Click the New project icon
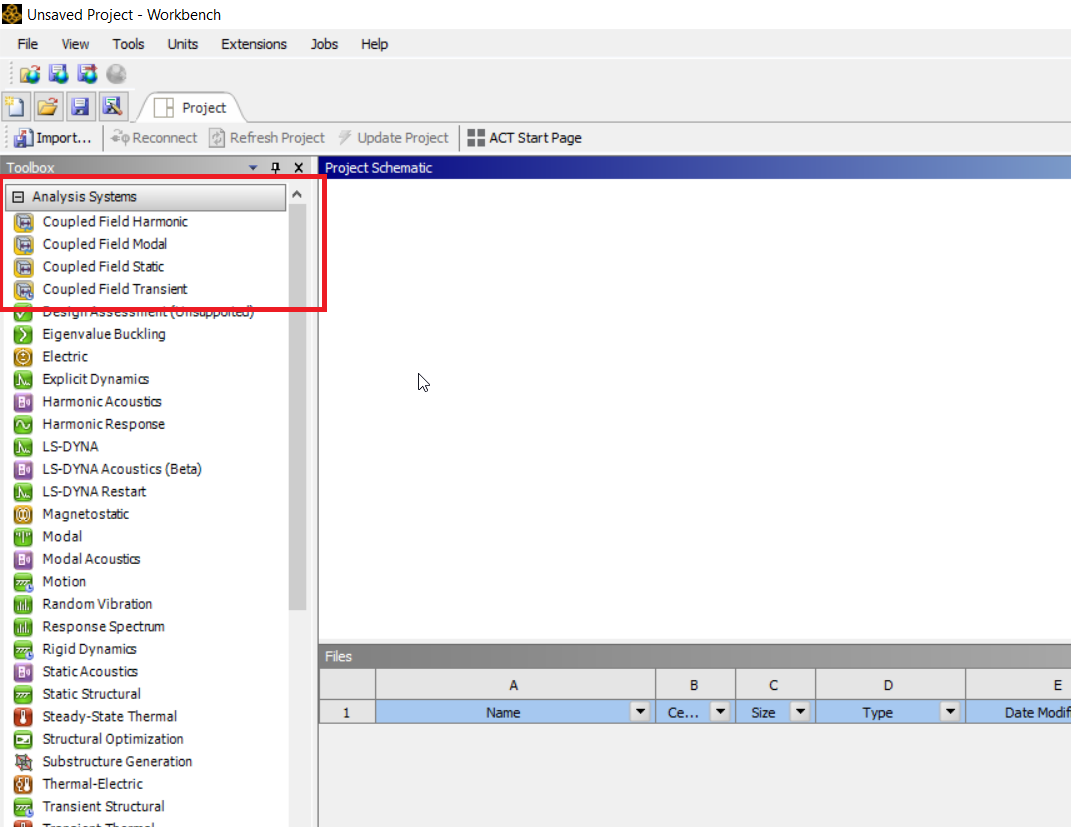Viewport: 1071px width, 827px height. pos(15,107)
